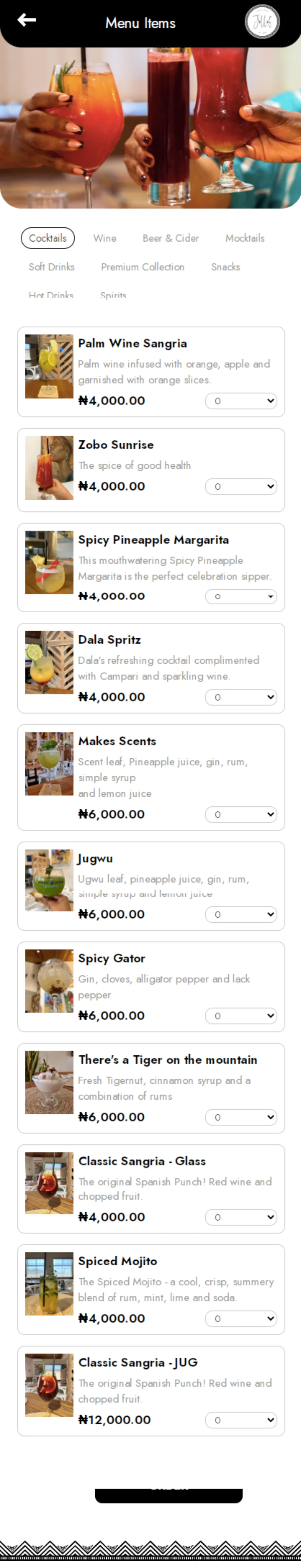Click the black button at page bottom
Screen dimensions: 301x1568
coord(169,1496)
